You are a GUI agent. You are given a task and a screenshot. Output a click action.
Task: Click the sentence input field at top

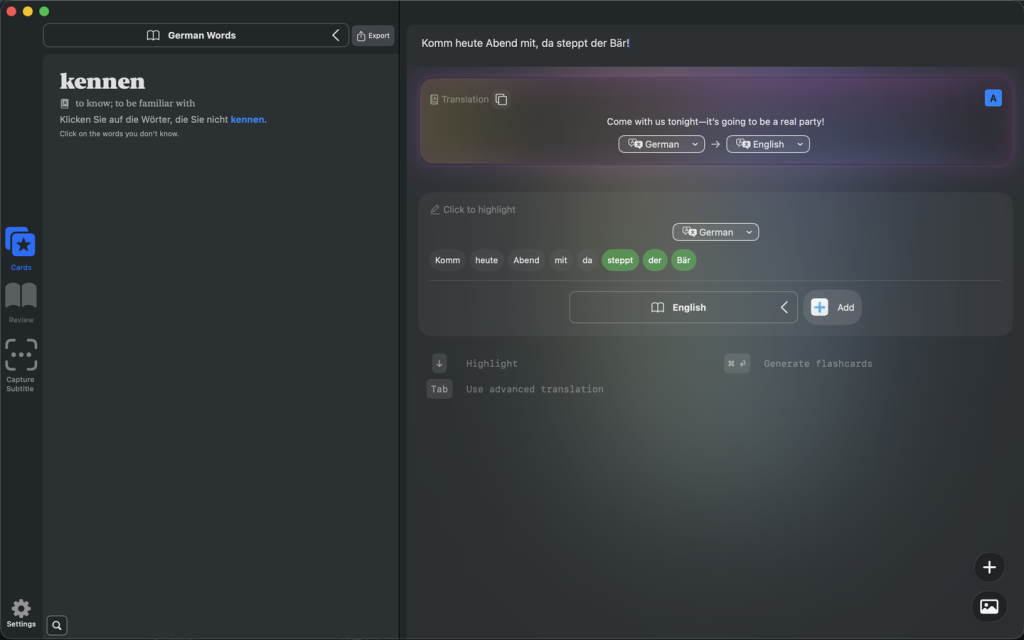pyautogui.click(x=715, y=43)
